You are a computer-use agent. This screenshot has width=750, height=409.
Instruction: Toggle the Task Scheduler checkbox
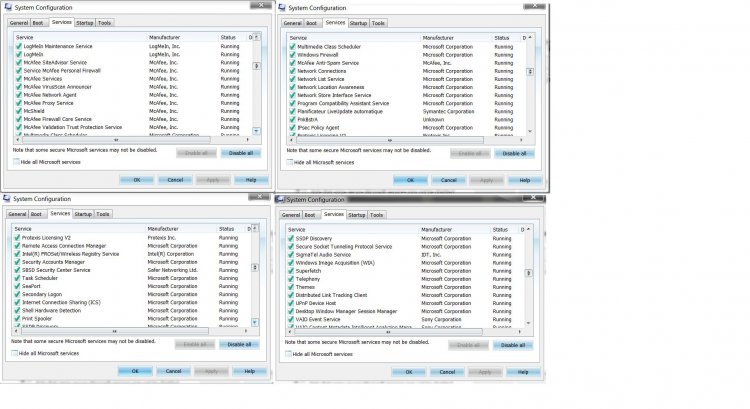click(17, 278)
